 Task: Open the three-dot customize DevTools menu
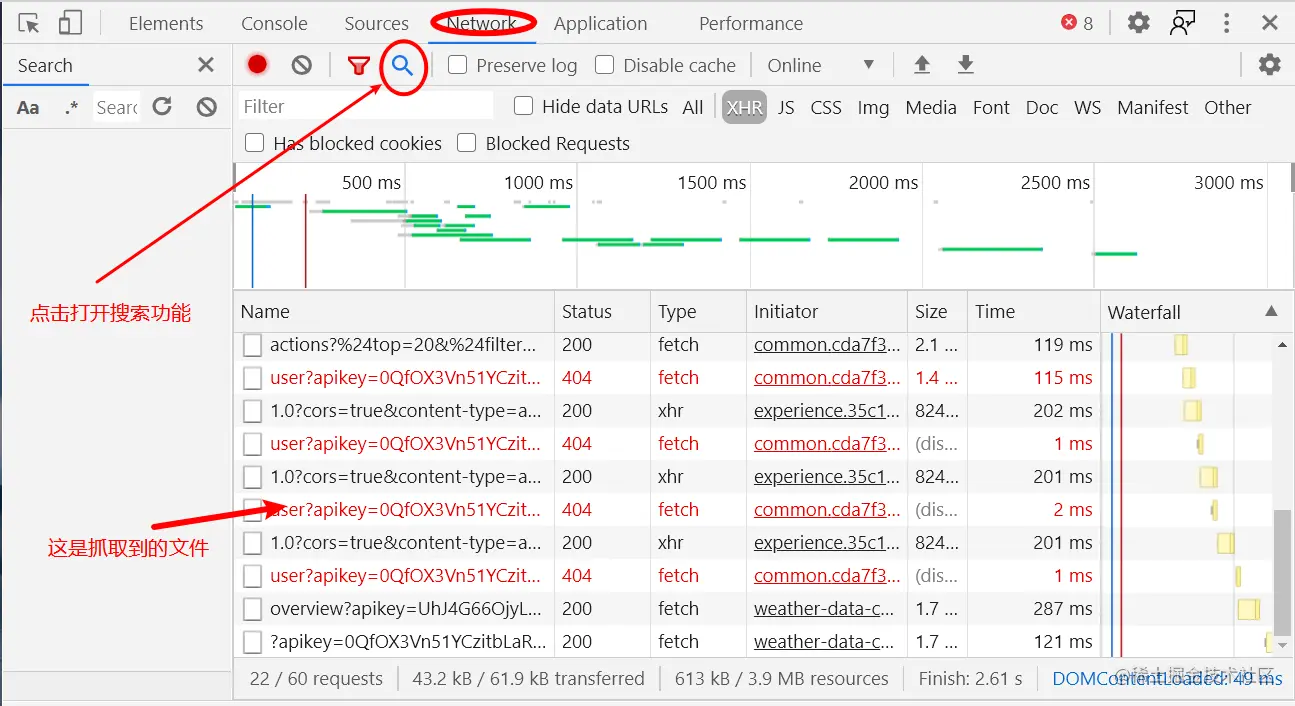coord(1226,23)
